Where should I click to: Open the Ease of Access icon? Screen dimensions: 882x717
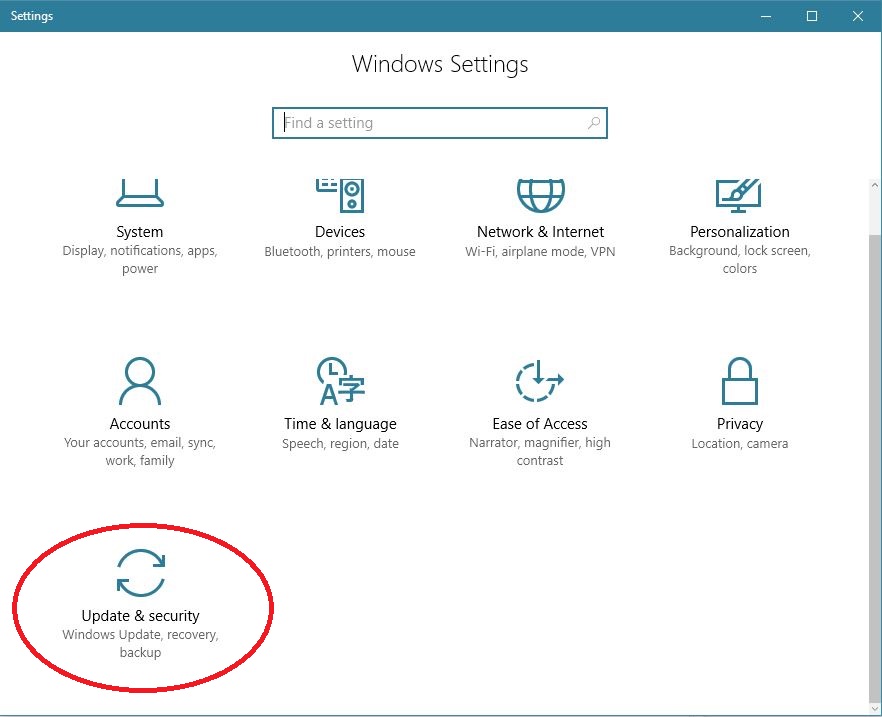point(540,381)
